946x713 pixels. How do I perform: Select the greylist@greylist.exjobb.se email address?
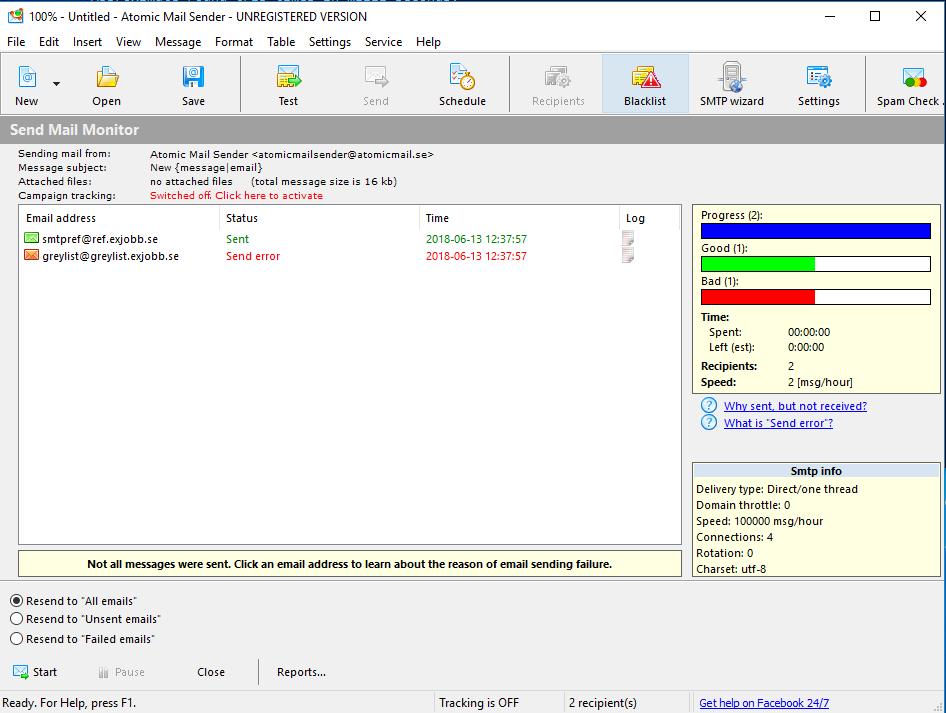point(110,256)
